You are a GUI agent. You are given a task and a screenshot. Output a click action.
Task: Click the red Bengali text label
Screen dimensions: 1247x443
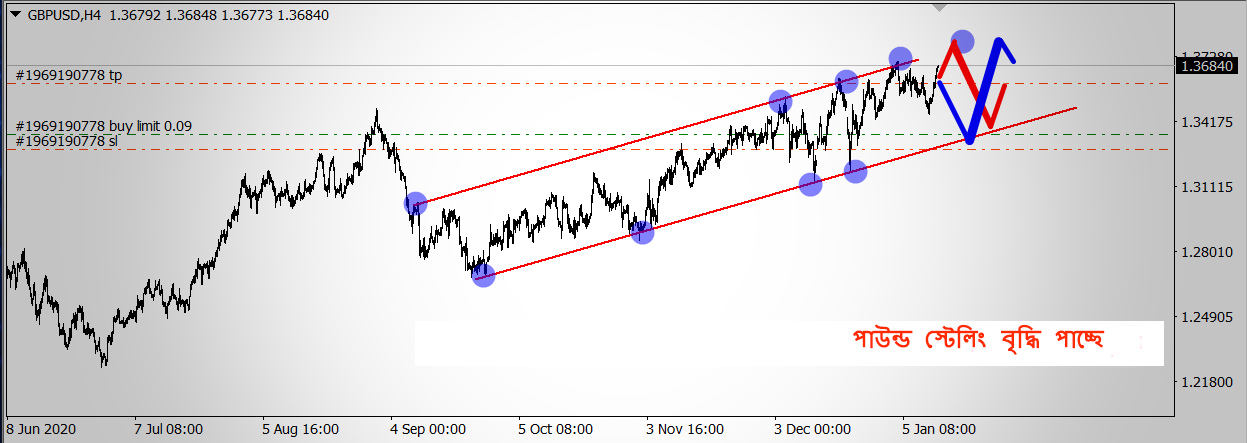(x=977, y=341)
